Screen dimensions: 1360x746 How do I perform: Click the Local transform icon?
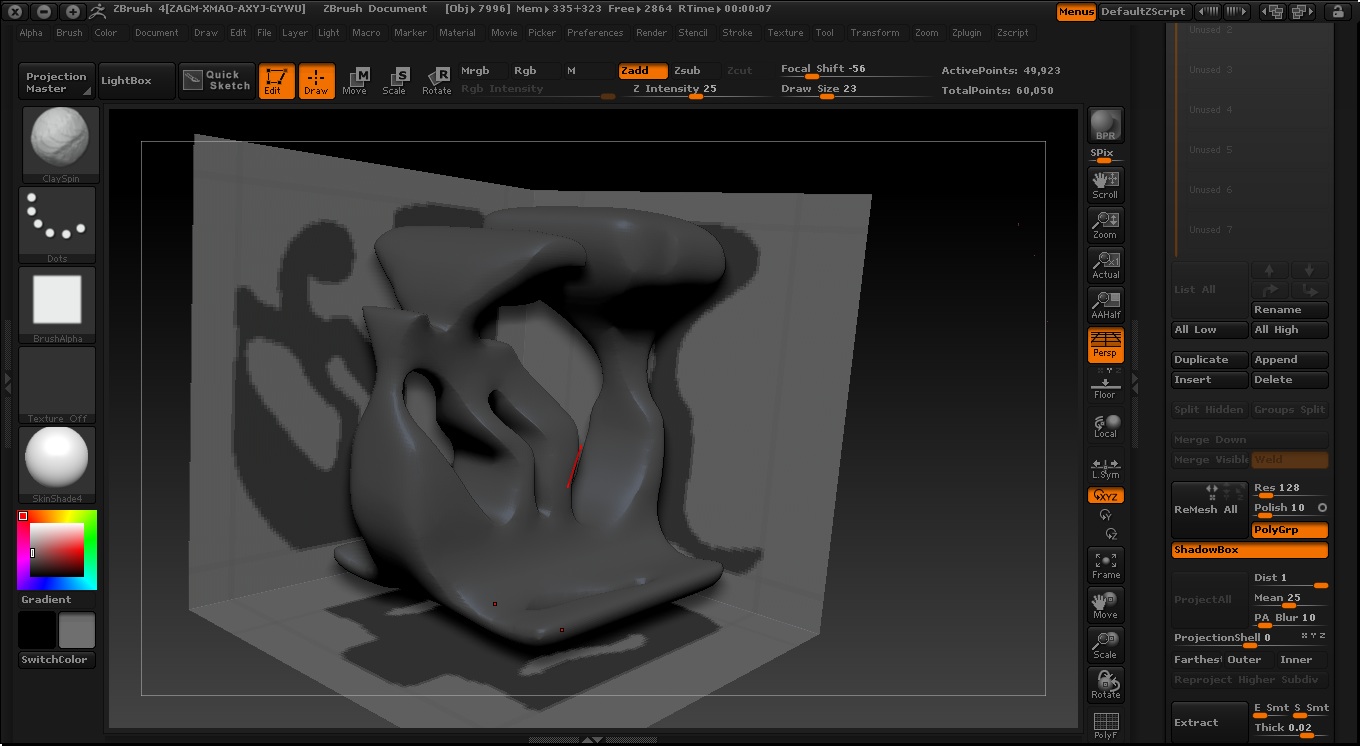1105,425
